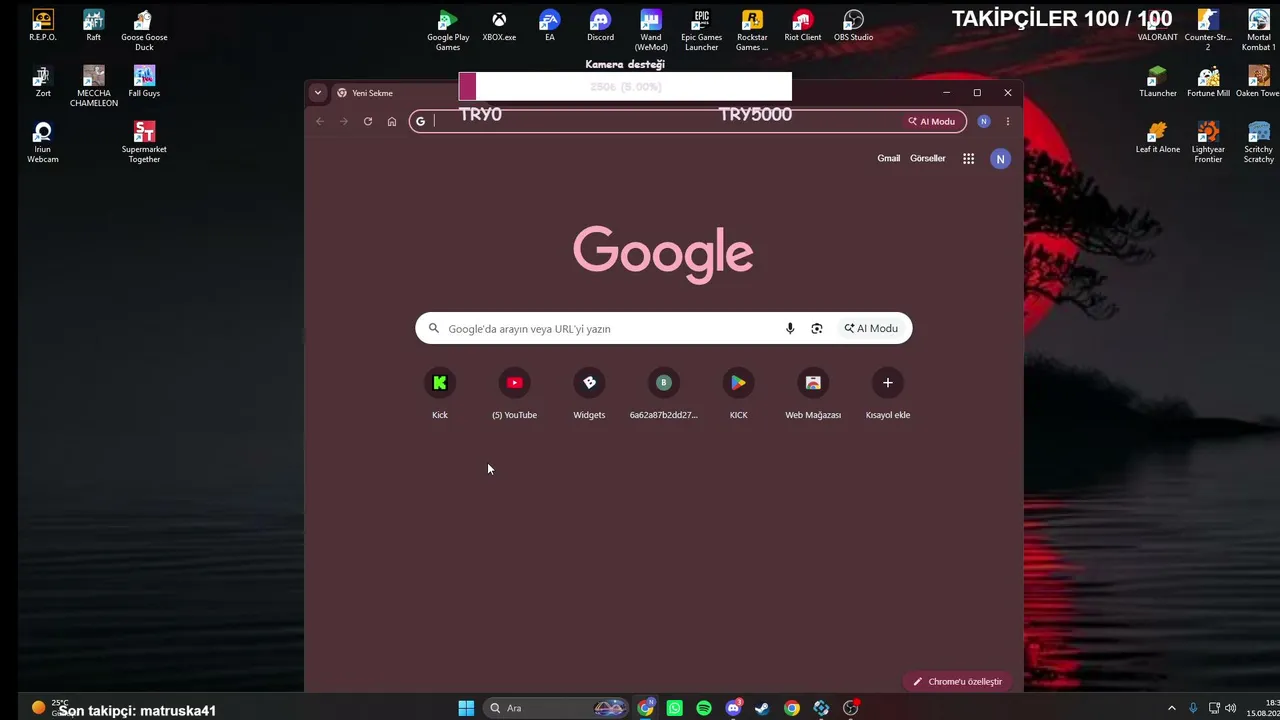Open WhatsApp from the taskbar
The width and height of the screenshot is (1280, 720).
pyautogui.click(x=675, y=708)
